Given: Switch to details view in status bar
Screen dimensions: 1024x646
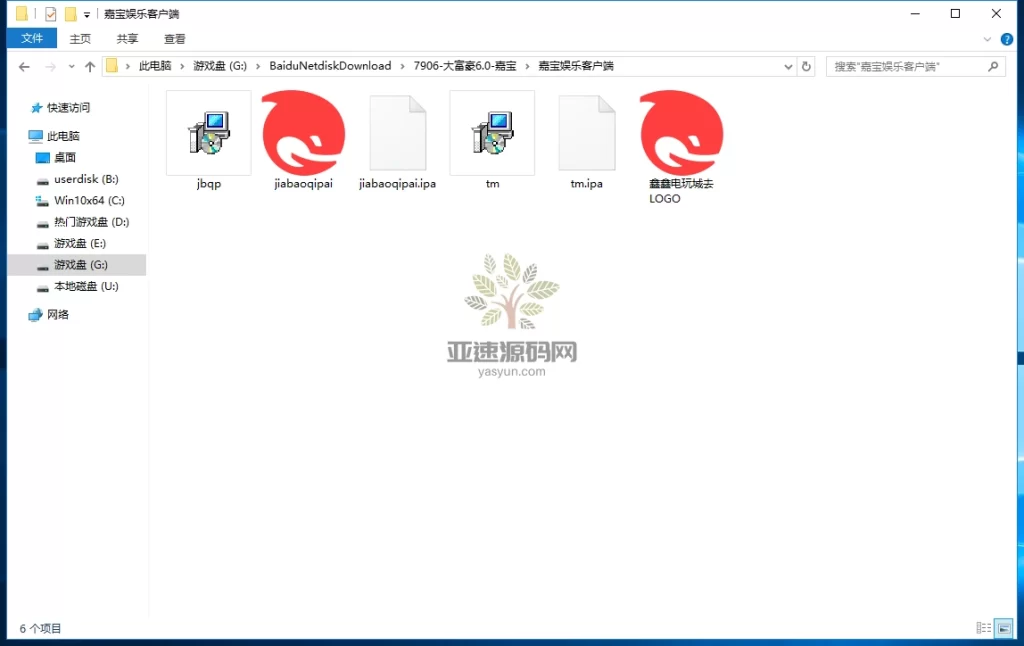Looking at the screenshot, I should point(985,628).
